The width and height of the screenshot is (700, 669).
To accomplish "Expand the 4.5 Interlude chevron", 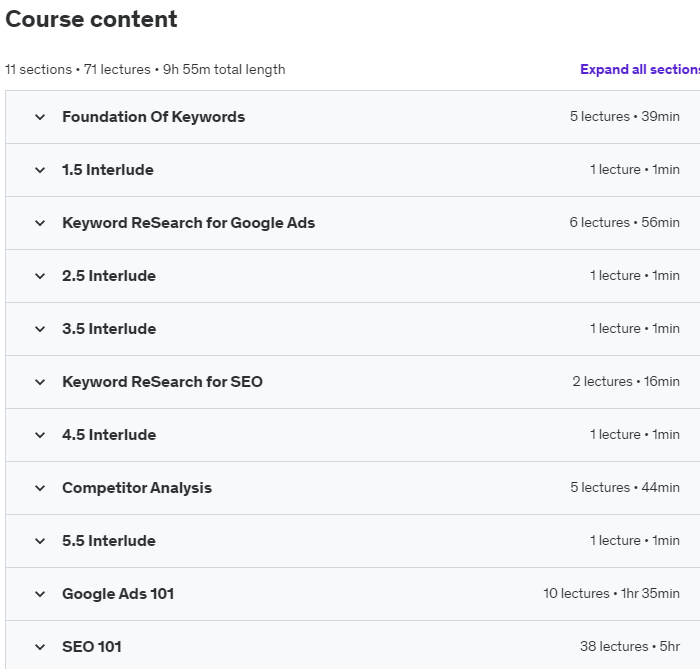I will [x=40, y=435].
